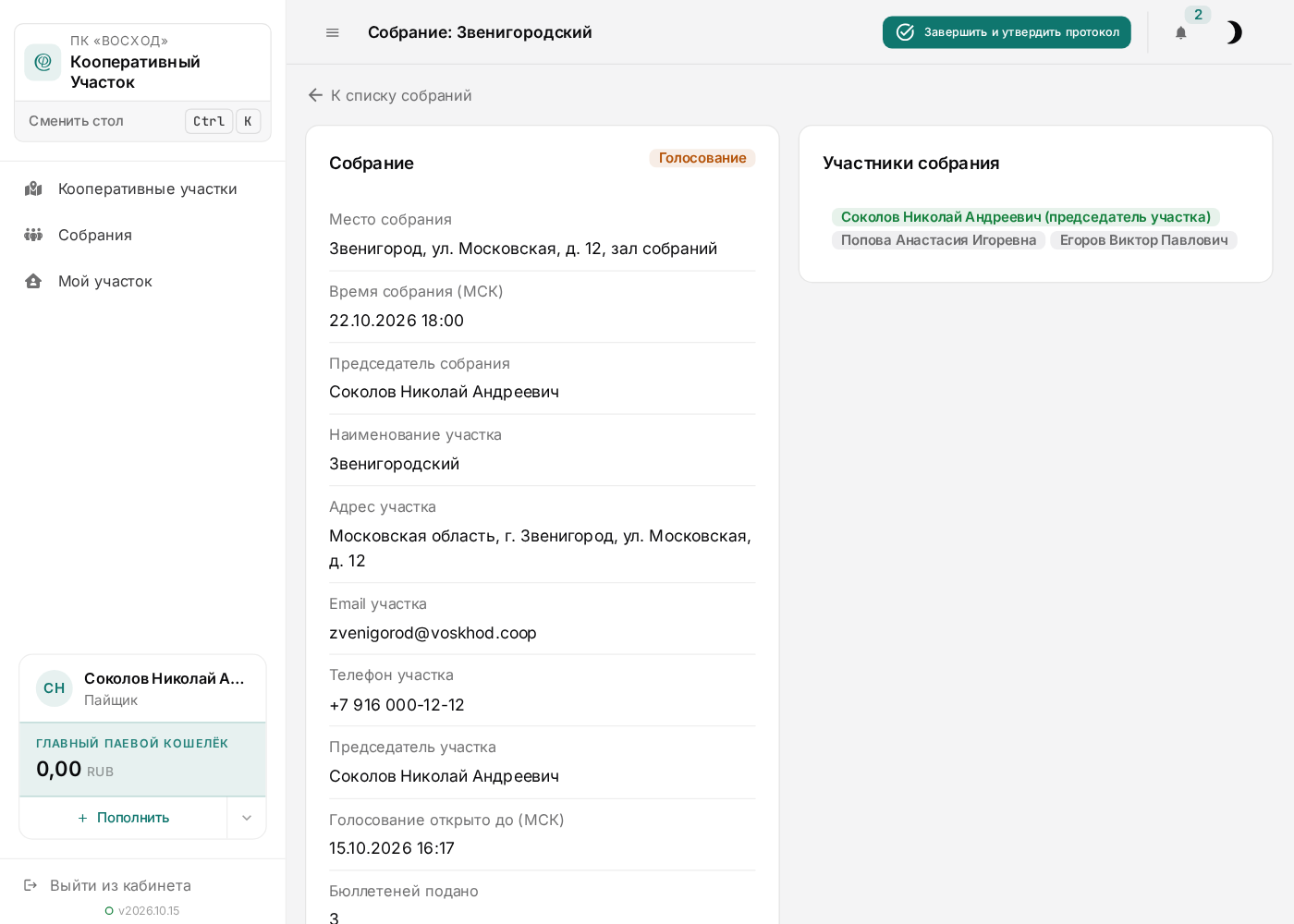Screen dimensions: 1294x924
Task: Click the Участники собрания heading
Action: (x=911, y=164)
